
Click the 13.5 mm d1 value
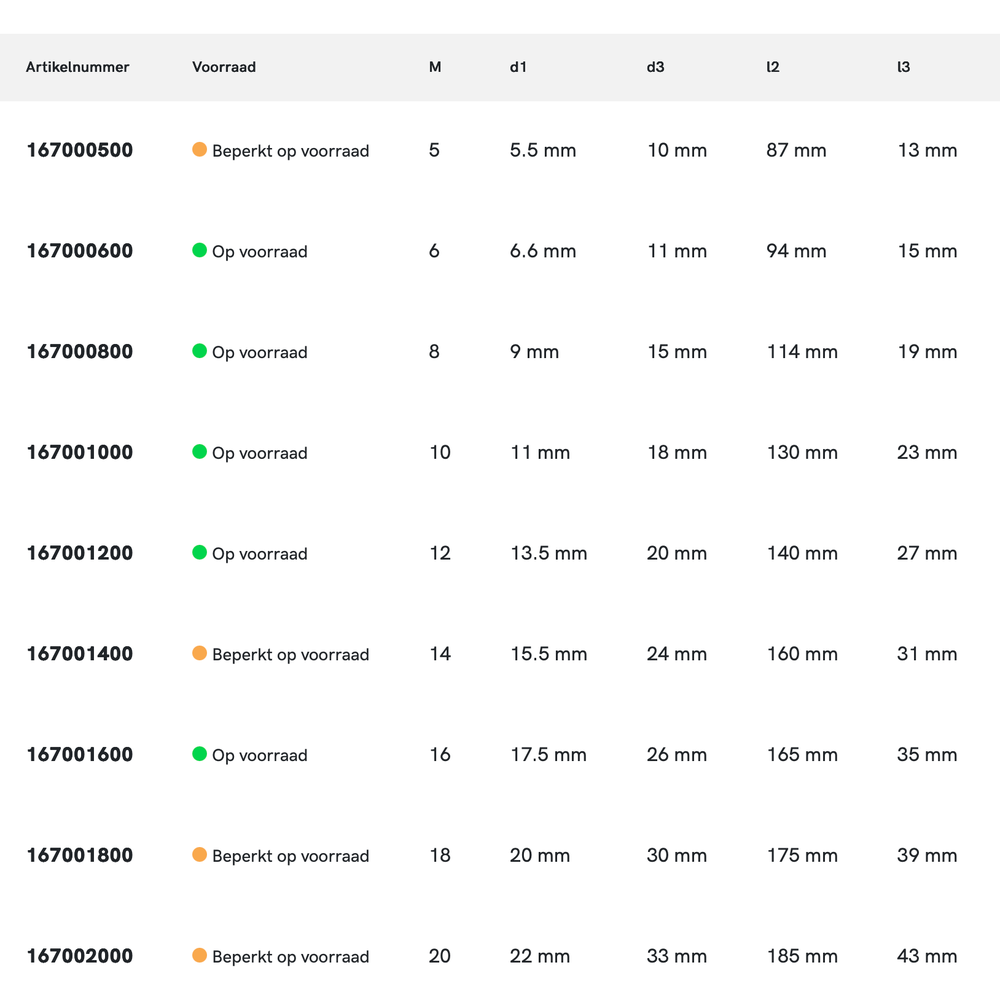tap(548, 553)
